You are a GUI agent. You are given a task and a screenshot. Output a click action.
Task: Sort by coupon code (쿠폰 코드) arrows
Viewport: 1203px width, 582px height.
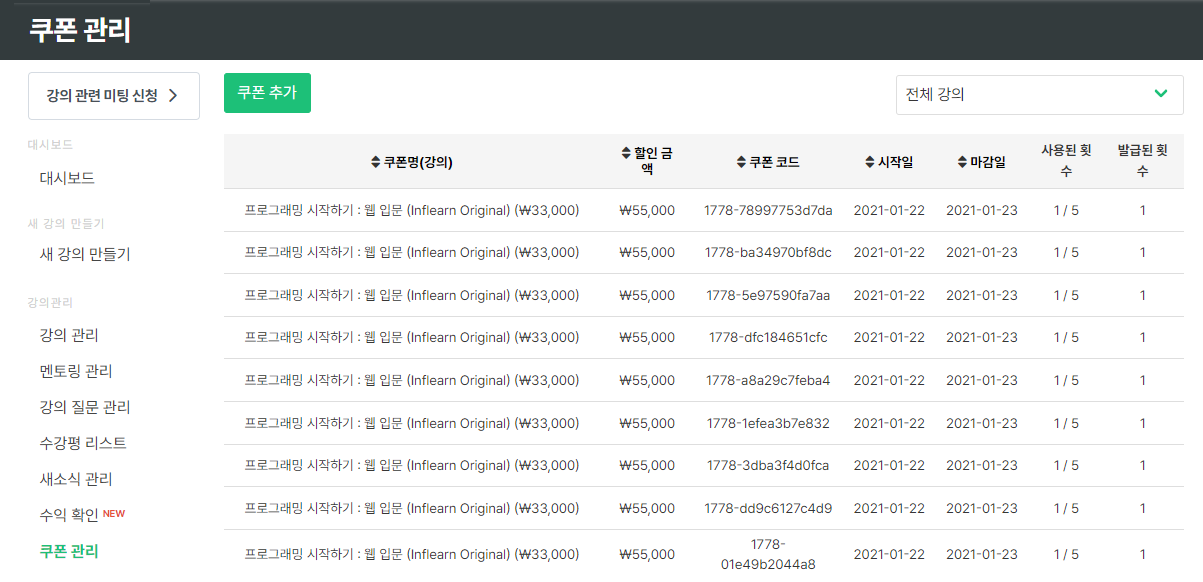pyautogui.click(x=741, y=162)
